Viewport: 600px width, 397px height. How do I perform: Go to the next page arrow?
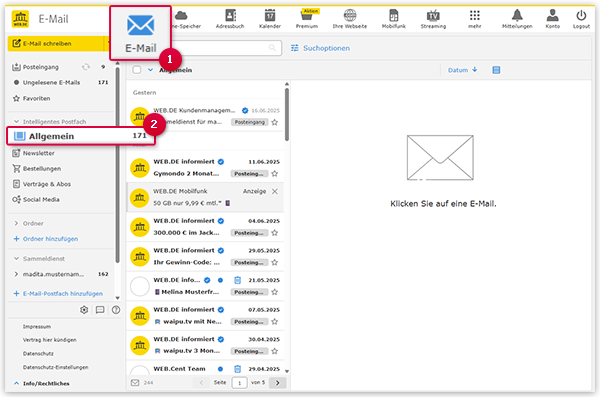(277, 382)
